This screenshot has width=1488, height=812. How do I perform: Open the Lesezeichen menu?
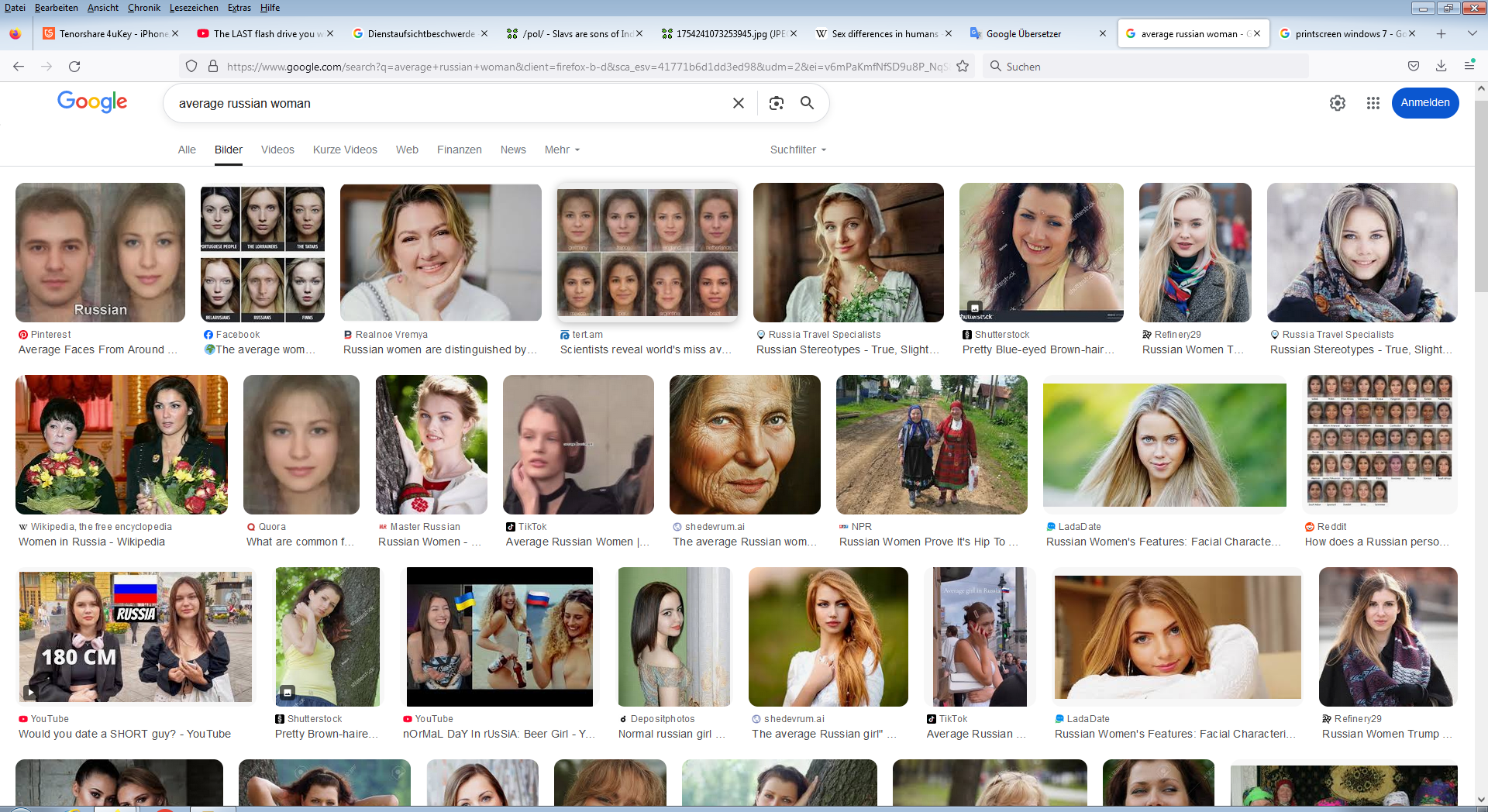tap(194, 8)
